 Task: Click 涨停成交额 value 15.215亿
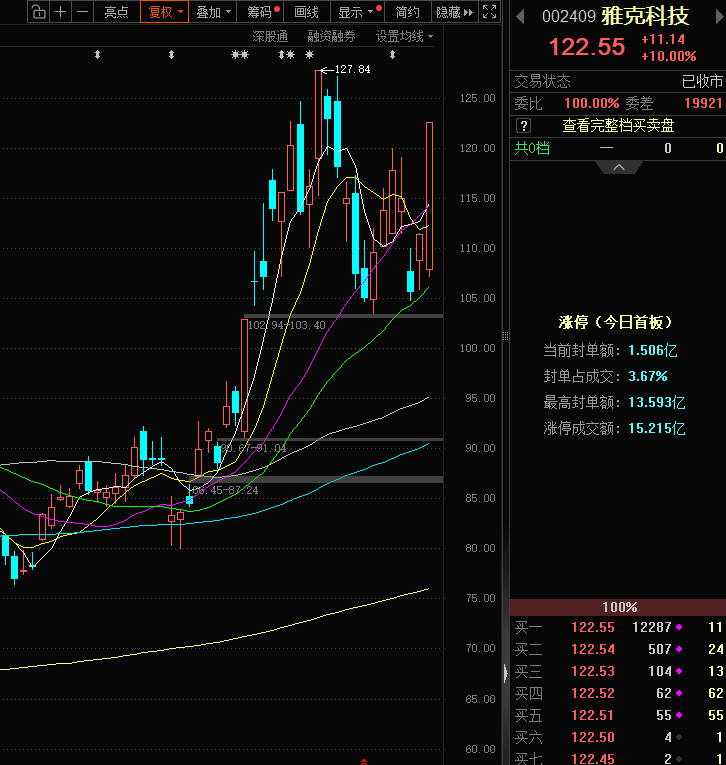[x=656, y=428]
